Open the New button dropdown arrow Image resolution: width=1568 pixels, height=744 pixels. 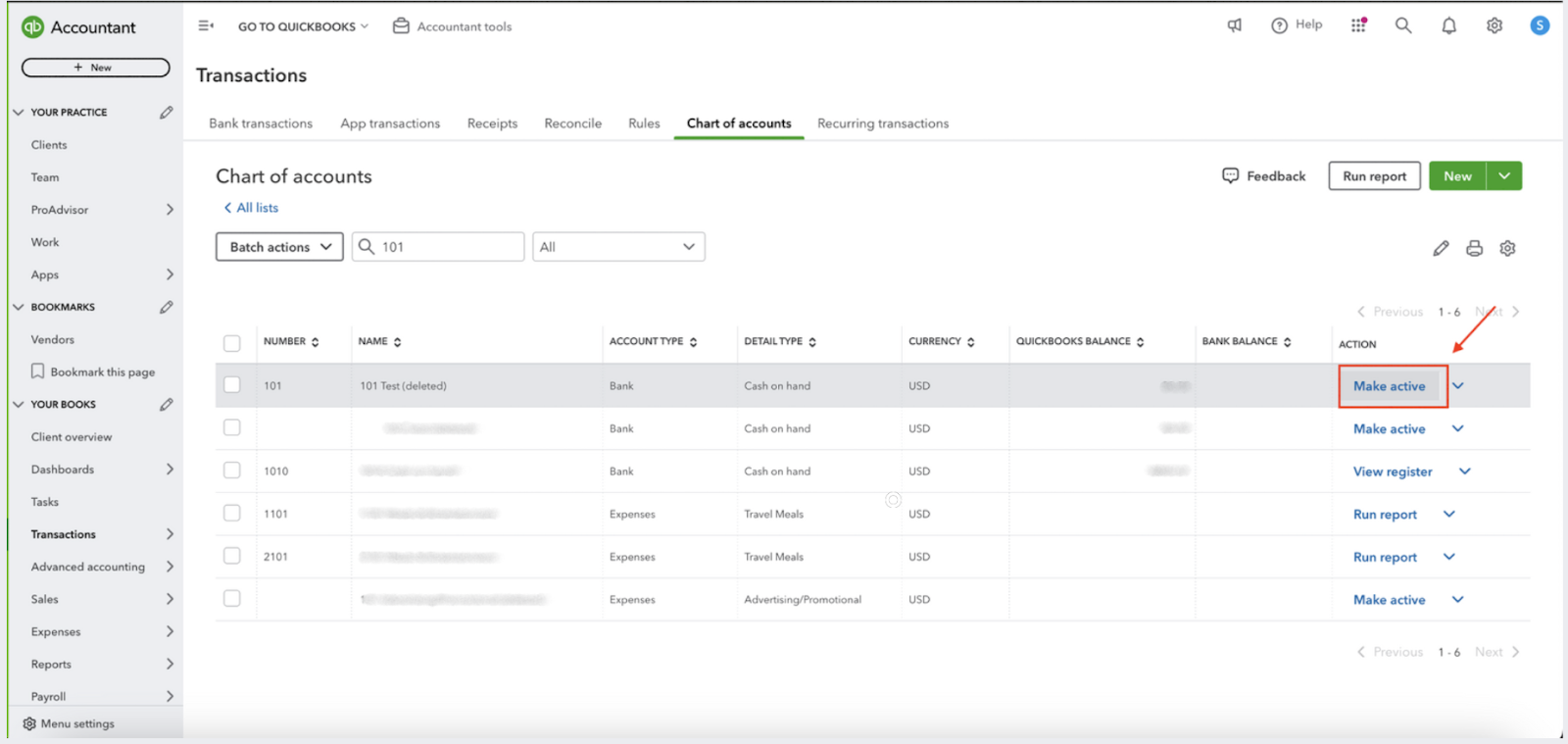(x=1504, y=175)
